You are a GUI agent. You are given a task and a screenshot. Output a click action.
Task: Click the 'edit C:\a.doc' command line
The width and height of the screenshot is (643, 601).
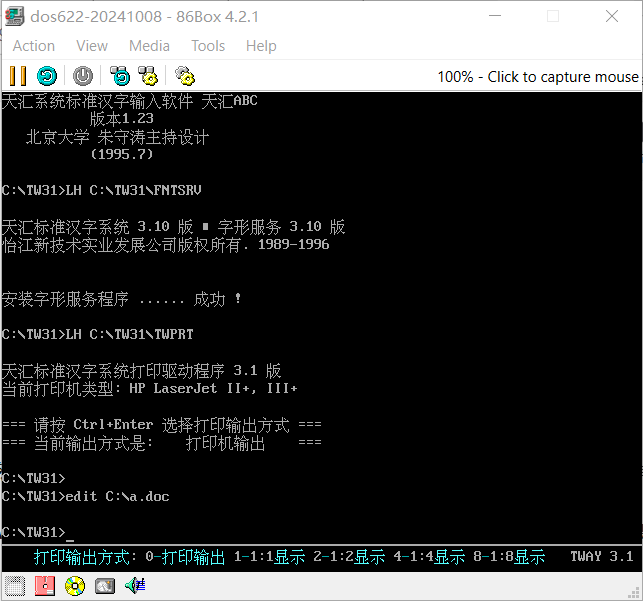[86, 496]
